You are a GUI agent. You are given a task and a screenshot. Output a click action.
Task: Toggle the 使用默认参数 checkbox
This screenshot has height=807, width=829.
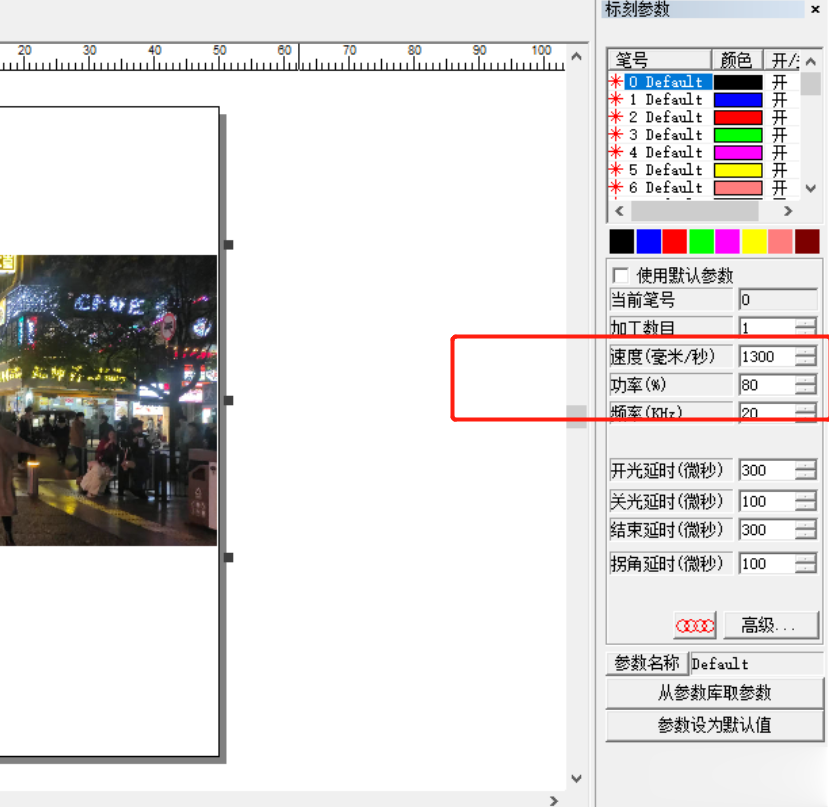coord(621,275)
